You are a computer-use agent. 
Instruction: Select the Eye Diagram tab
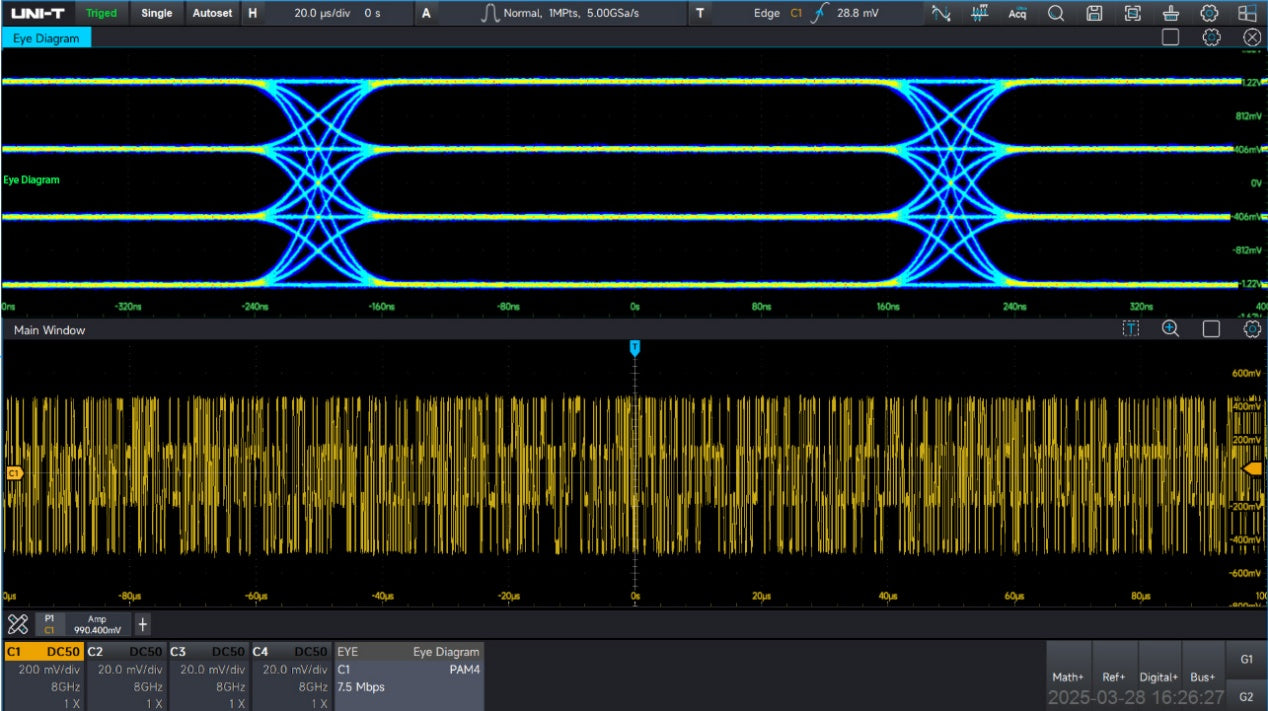(x=47, y=37)
